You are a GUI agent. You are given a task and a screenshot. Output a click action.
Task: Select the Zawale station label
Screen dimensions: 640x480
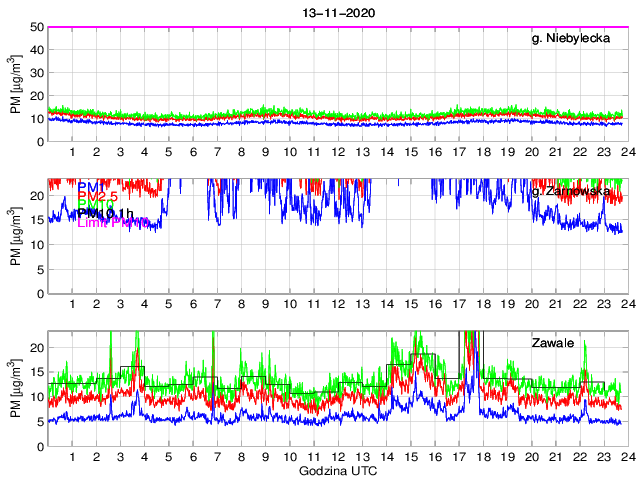tap(552, 343)
